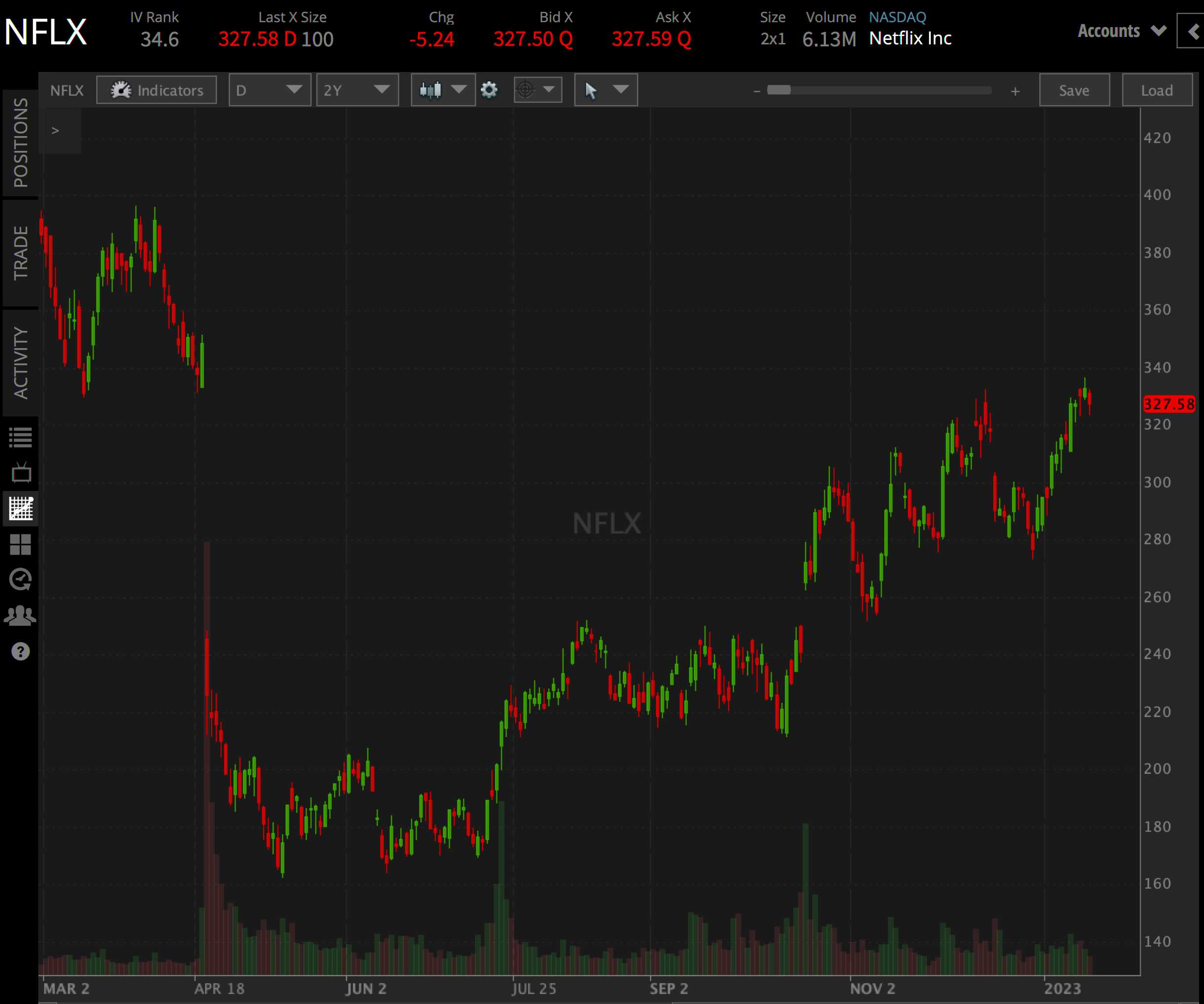
Task: Click the candlestick chart style icon
Action: (430, 90)
